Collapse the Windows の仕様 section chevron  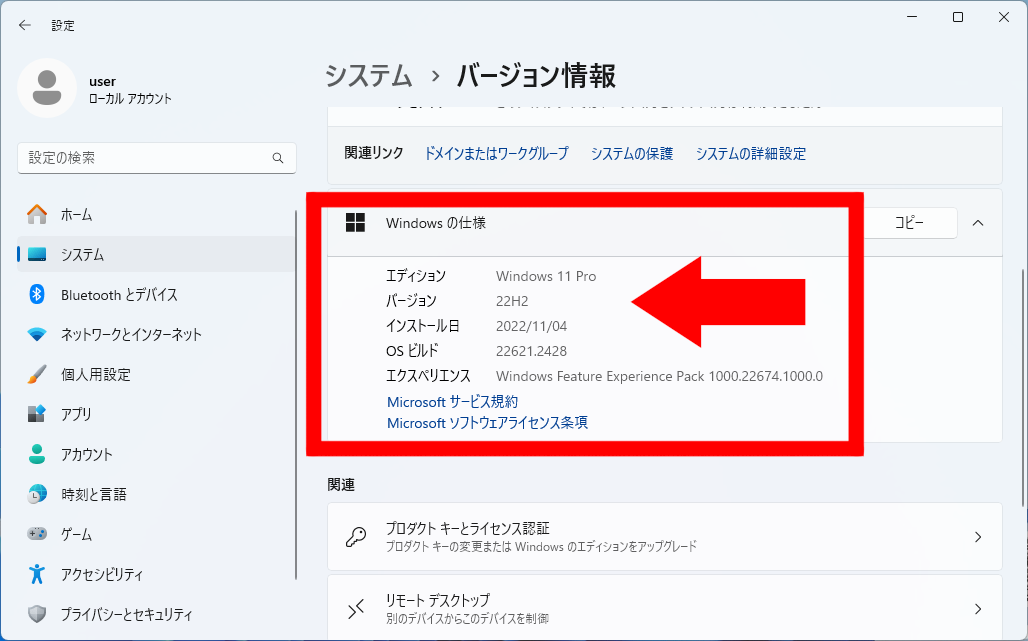point(978,223)
